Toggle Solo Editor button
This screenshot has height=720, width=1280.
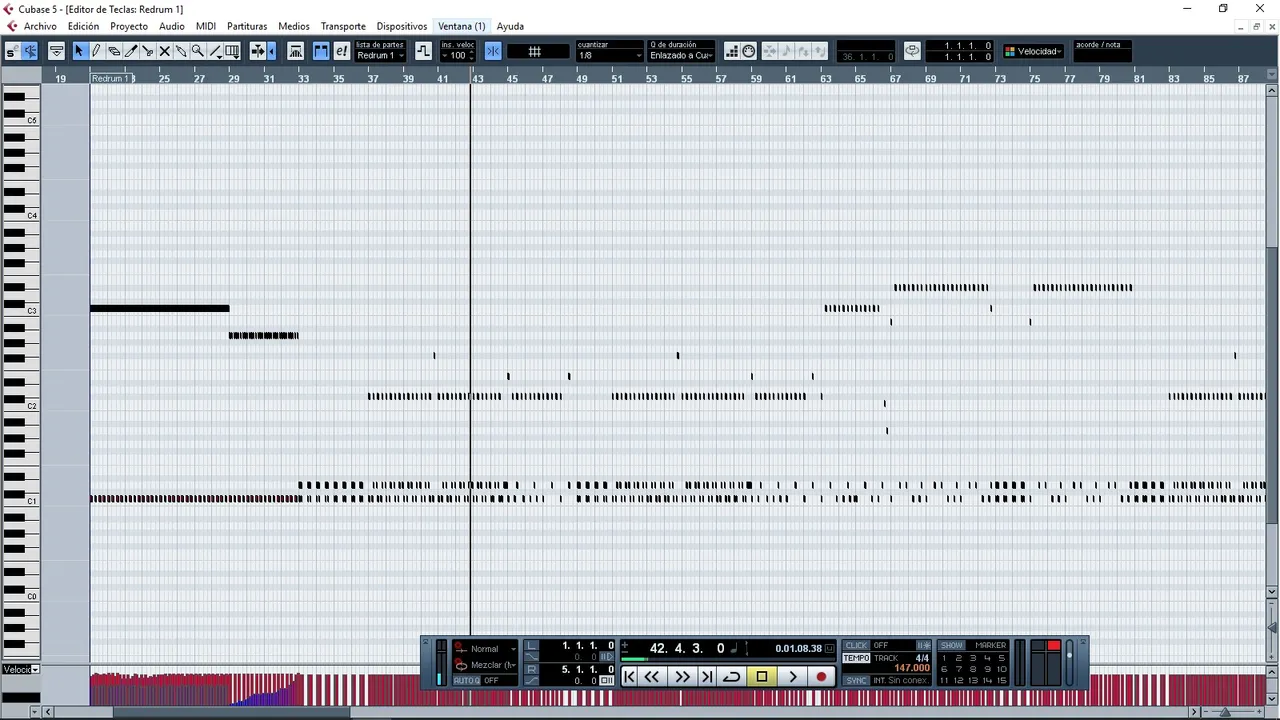coord(12,51)
